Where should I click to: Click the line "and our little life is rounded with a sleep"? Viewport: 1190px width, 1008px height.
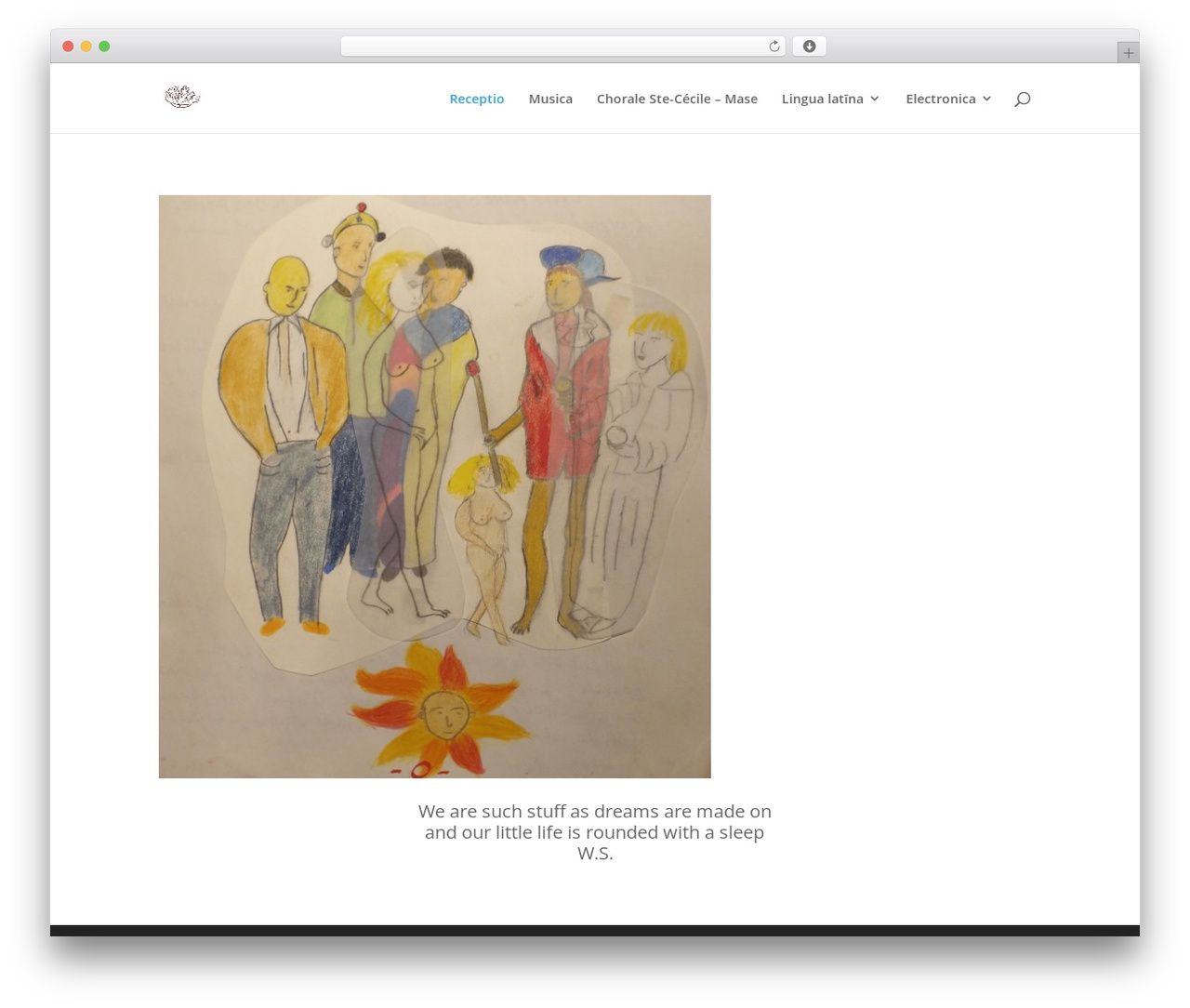click(595, 832)
